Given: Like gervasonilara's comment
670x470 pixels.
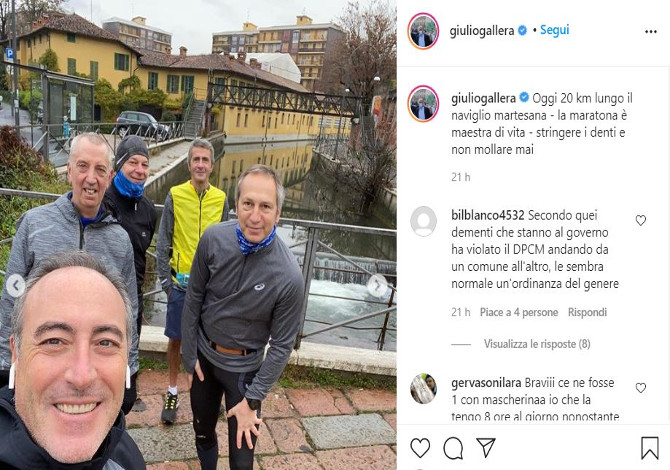Looking at the screenshot, I should coord(641,388).
